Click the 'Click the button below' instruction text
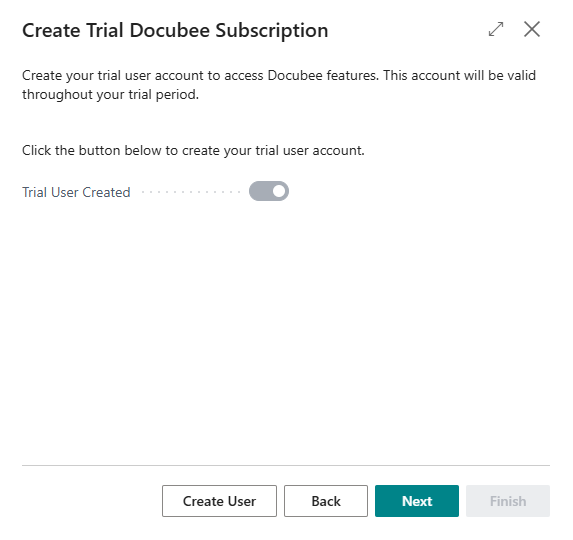Screen dimensions: 573x540 tap(193, 150)
